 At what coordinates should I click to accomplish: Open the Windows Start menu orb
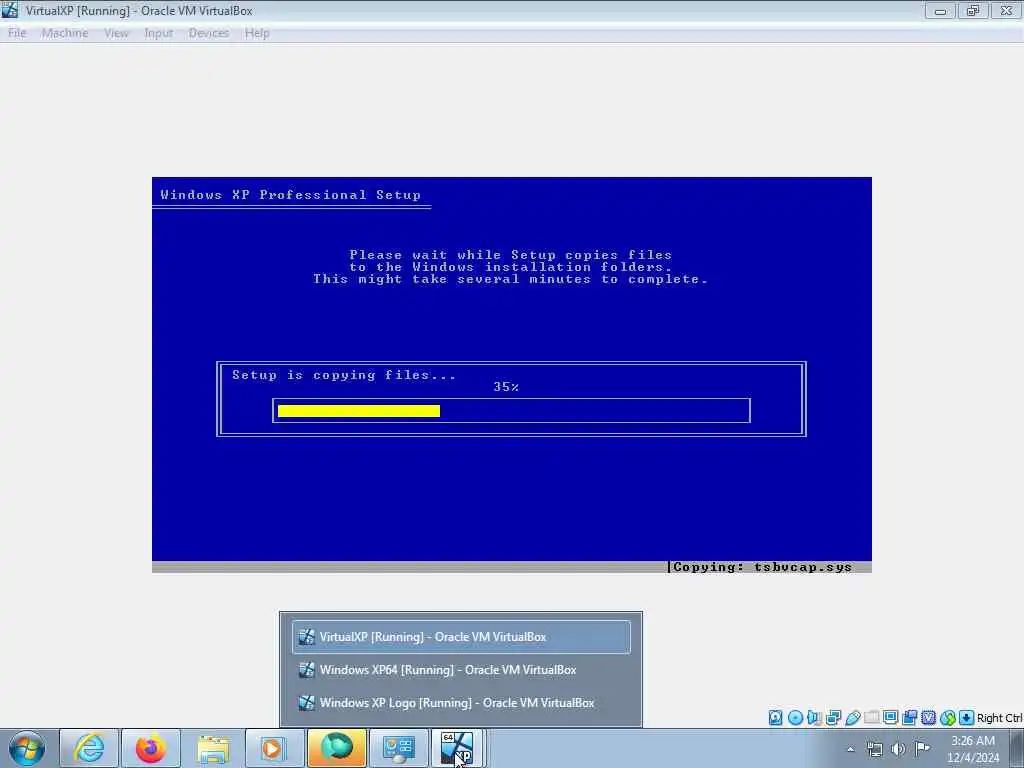pos(27,748)
